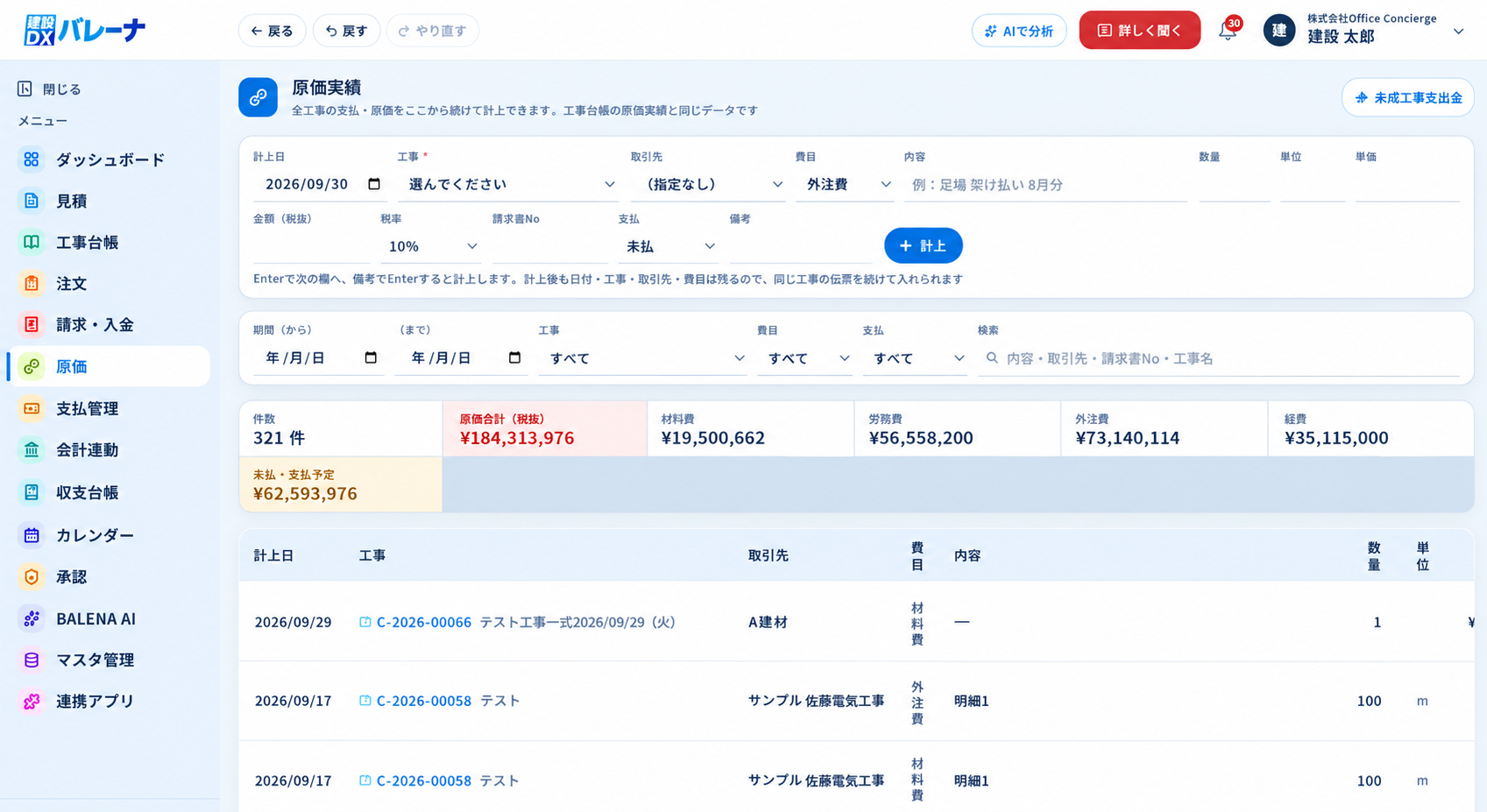Click the 未成工事支出金 button
1487x812 pixels.
1407,97
